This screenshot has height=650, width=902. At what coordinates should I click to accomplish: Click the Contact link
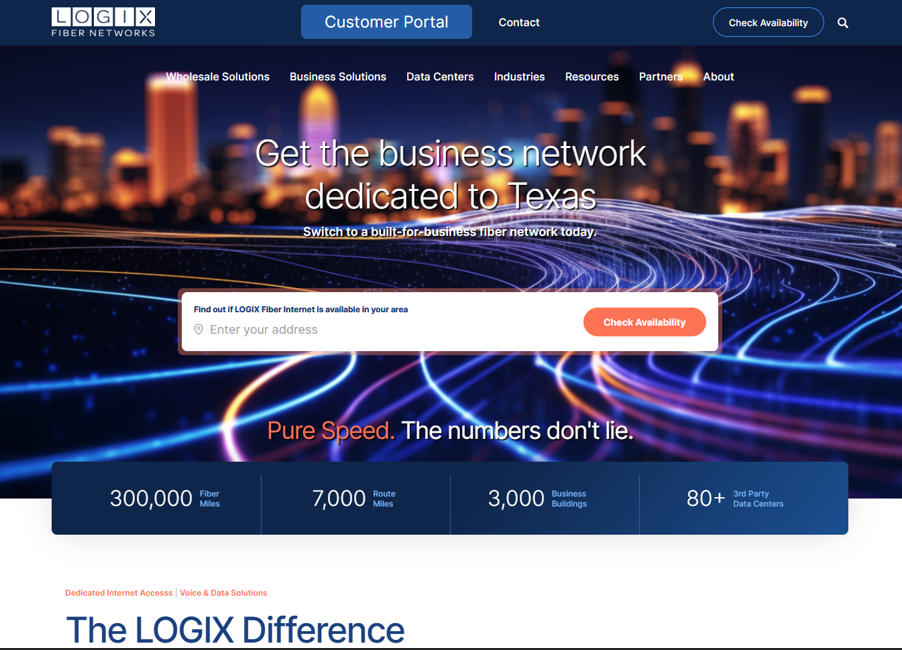(518, 21)
